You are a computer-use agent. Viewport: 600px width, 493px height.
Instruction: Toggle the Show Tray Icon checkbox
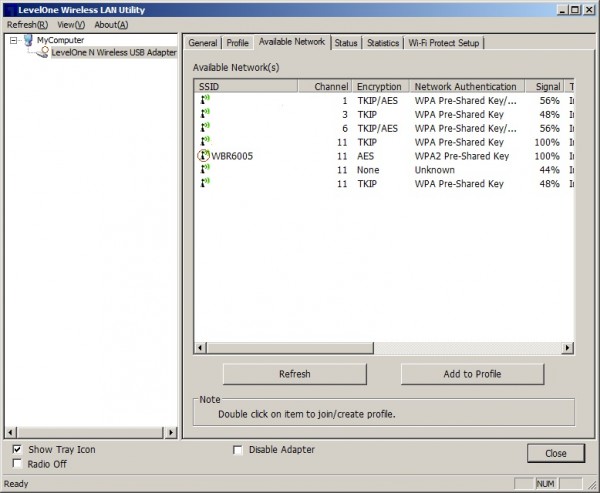point(17,449)
